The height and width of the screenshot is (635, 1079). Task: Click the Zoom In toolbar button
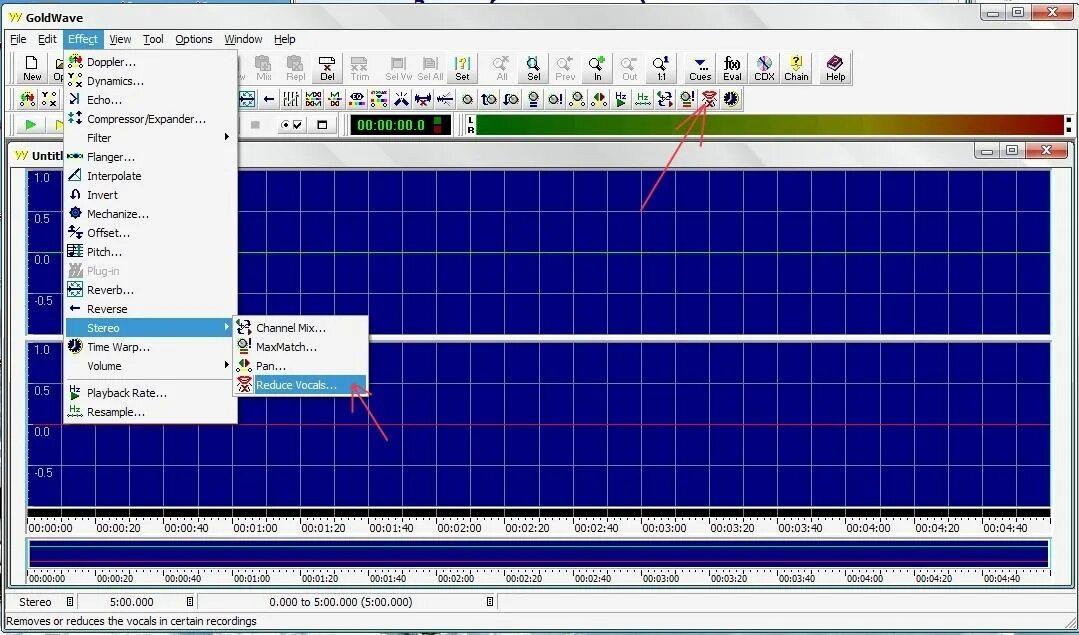[x=597, y=68]
